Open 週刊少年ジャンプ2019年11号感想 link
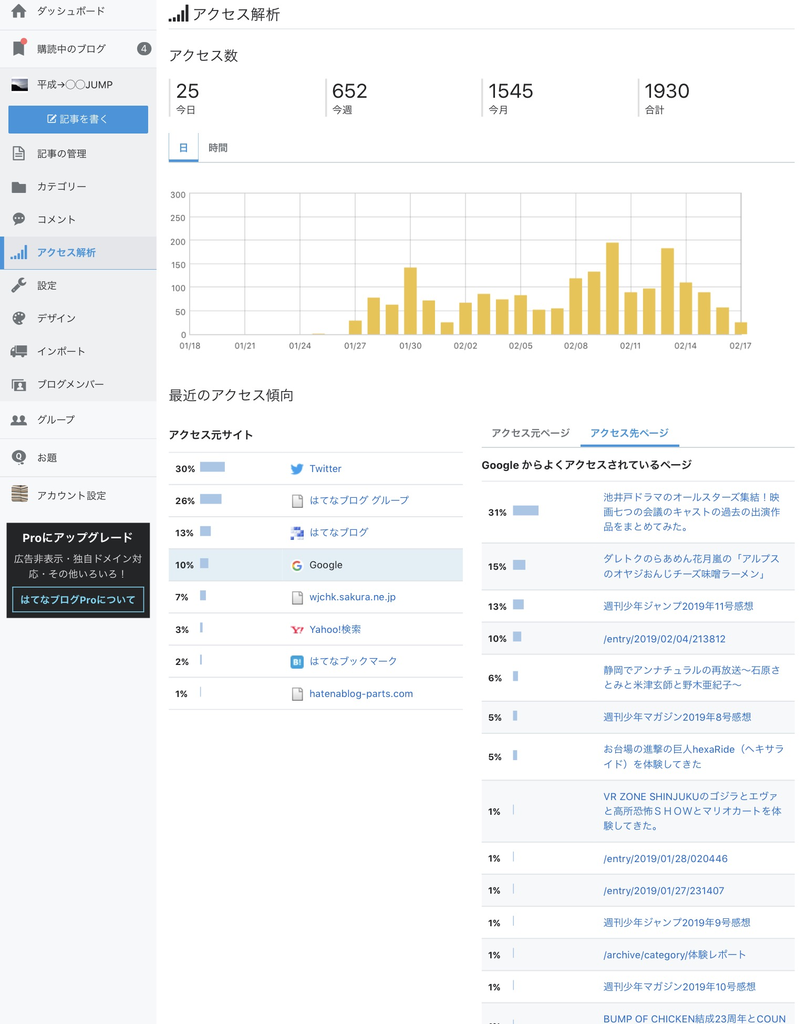 coord(678,606)
